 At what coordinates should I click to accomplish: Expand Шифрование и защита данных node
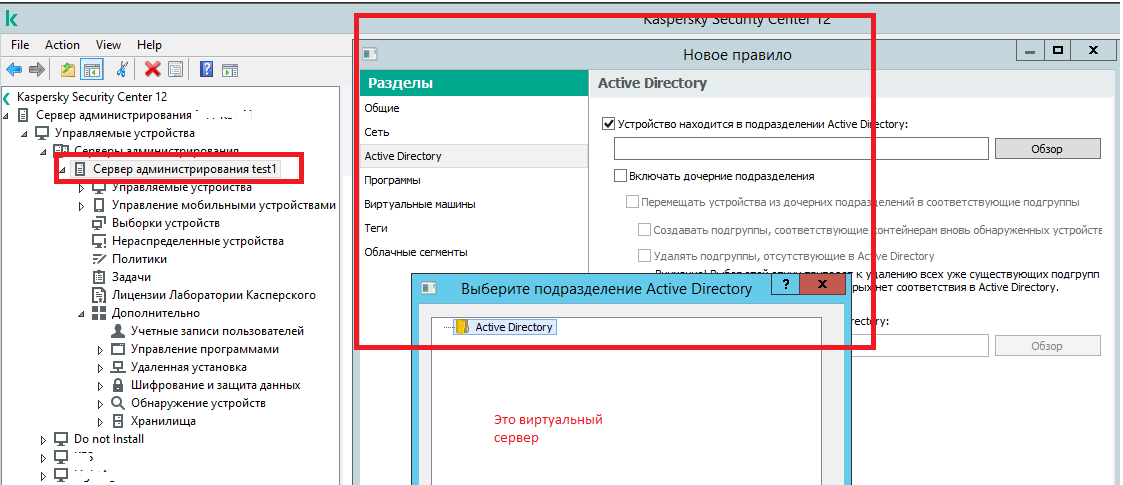coord(101,385)
